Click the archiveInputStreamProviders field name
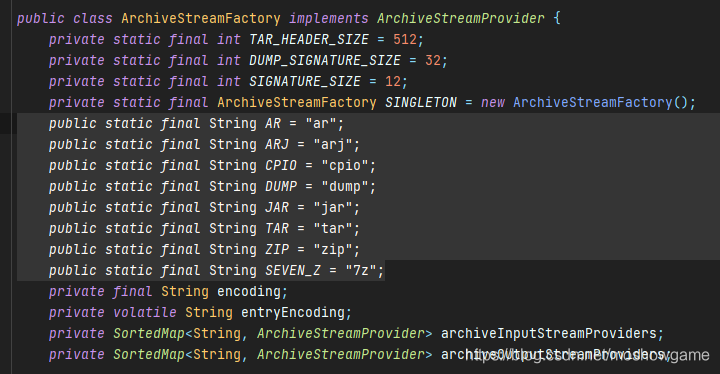 click(x=548, y=334)
